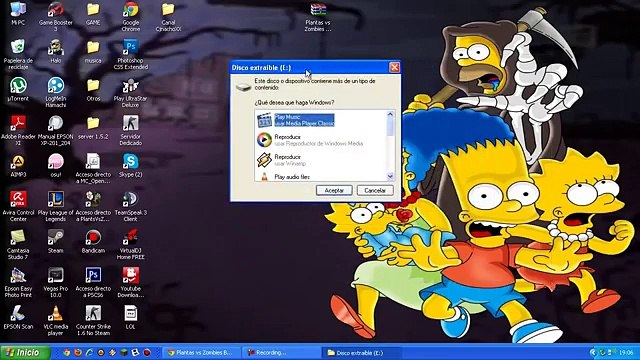This screenshot has height=360, width=640.
Task: Open AIMP3 music player
Action: pyautogui.click(x=18, y=165)
